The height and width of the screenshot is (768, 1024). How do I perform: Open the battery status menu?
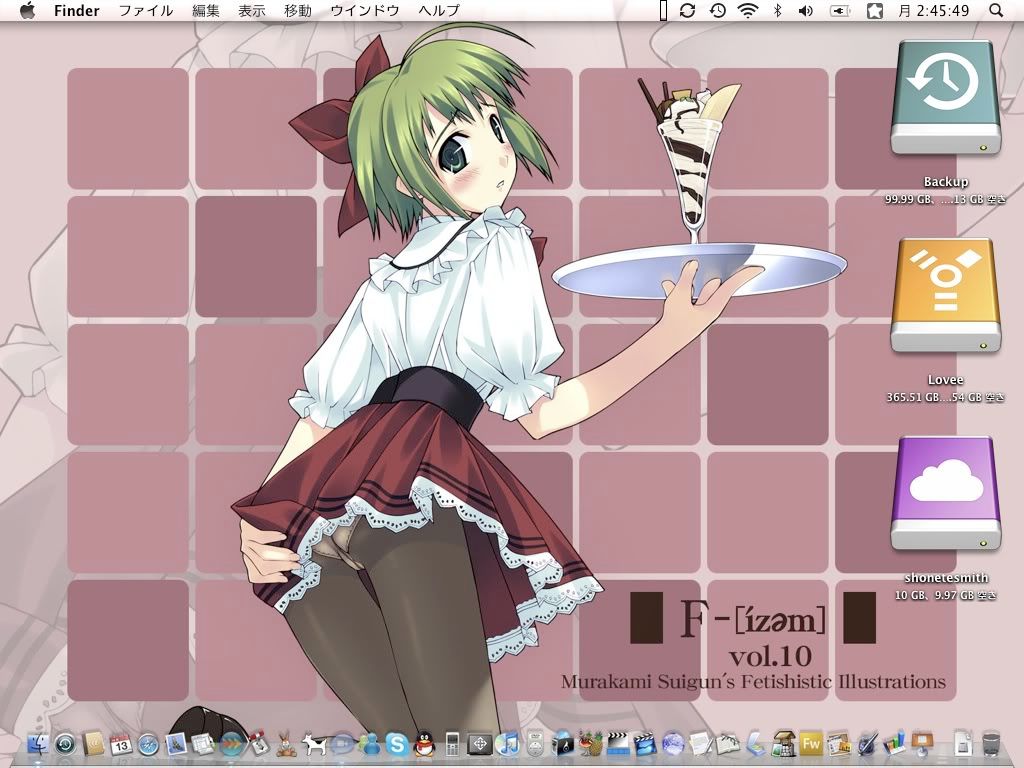click(x=840, y=10)
